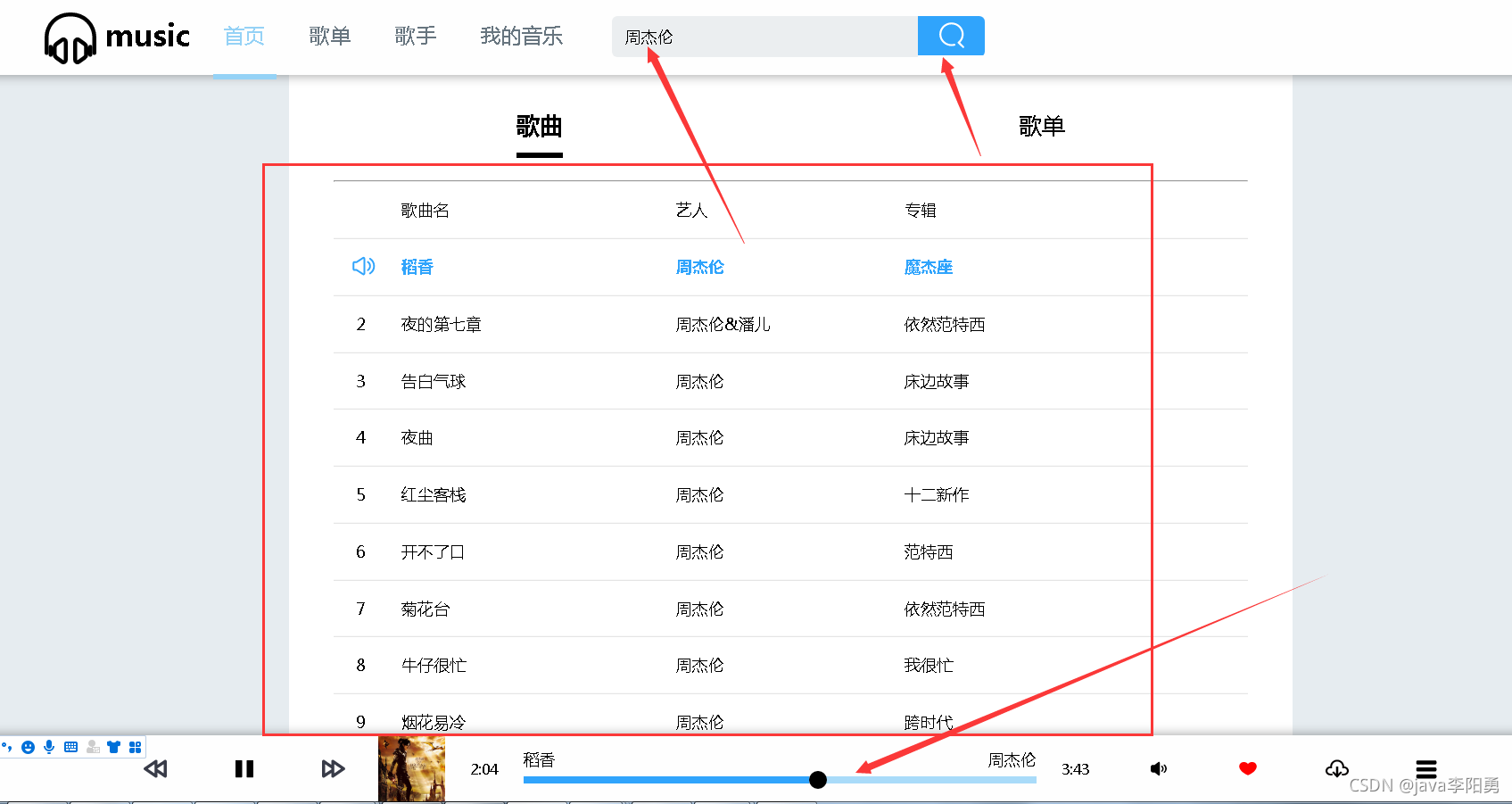
Task: Click the elapsed time 2:04
Action: (x=484, y=769)
